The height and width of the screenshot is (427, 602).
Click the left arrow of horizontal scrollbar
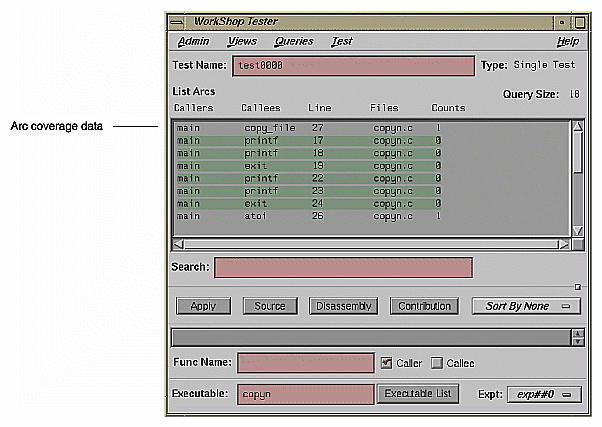click(x=178, y=243)
